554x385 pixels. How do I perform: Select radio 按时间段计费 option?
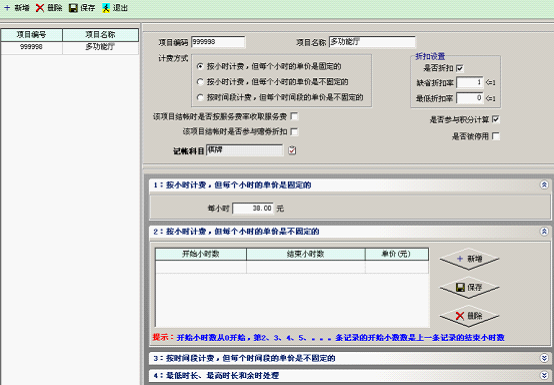point(200,97)
